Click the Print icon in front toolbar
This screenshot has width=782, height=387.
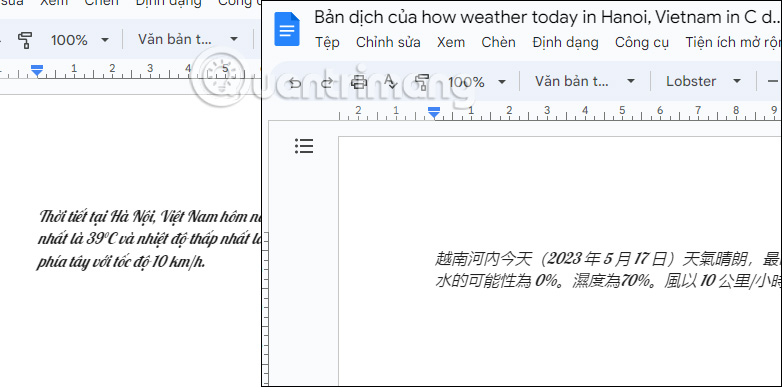358,82
